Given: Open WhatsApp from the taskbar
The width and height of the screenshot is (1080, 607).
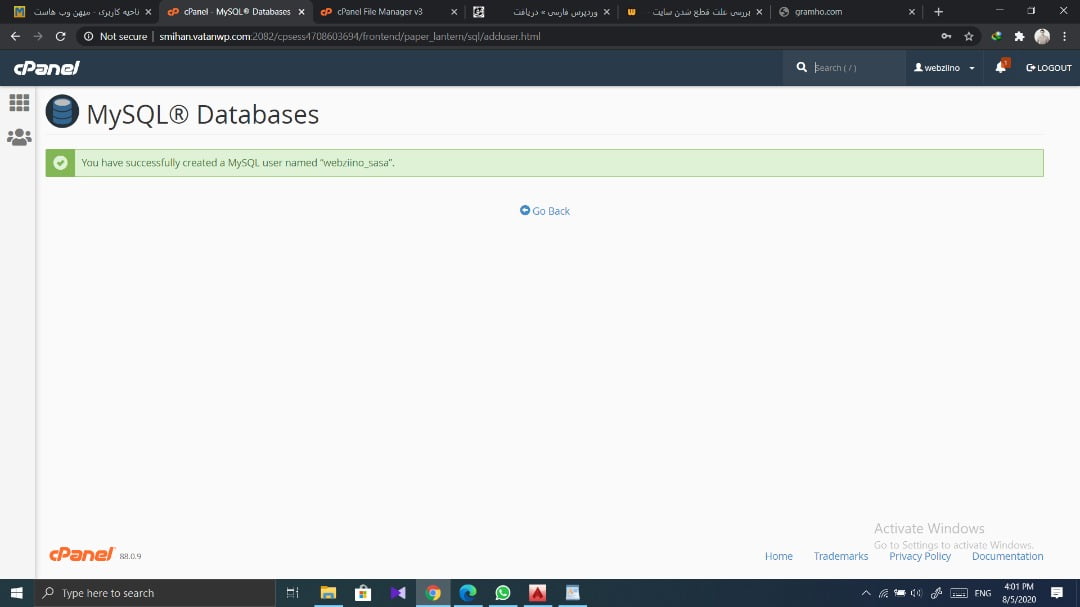Looking at the screenshot, I should click(503, 593).
